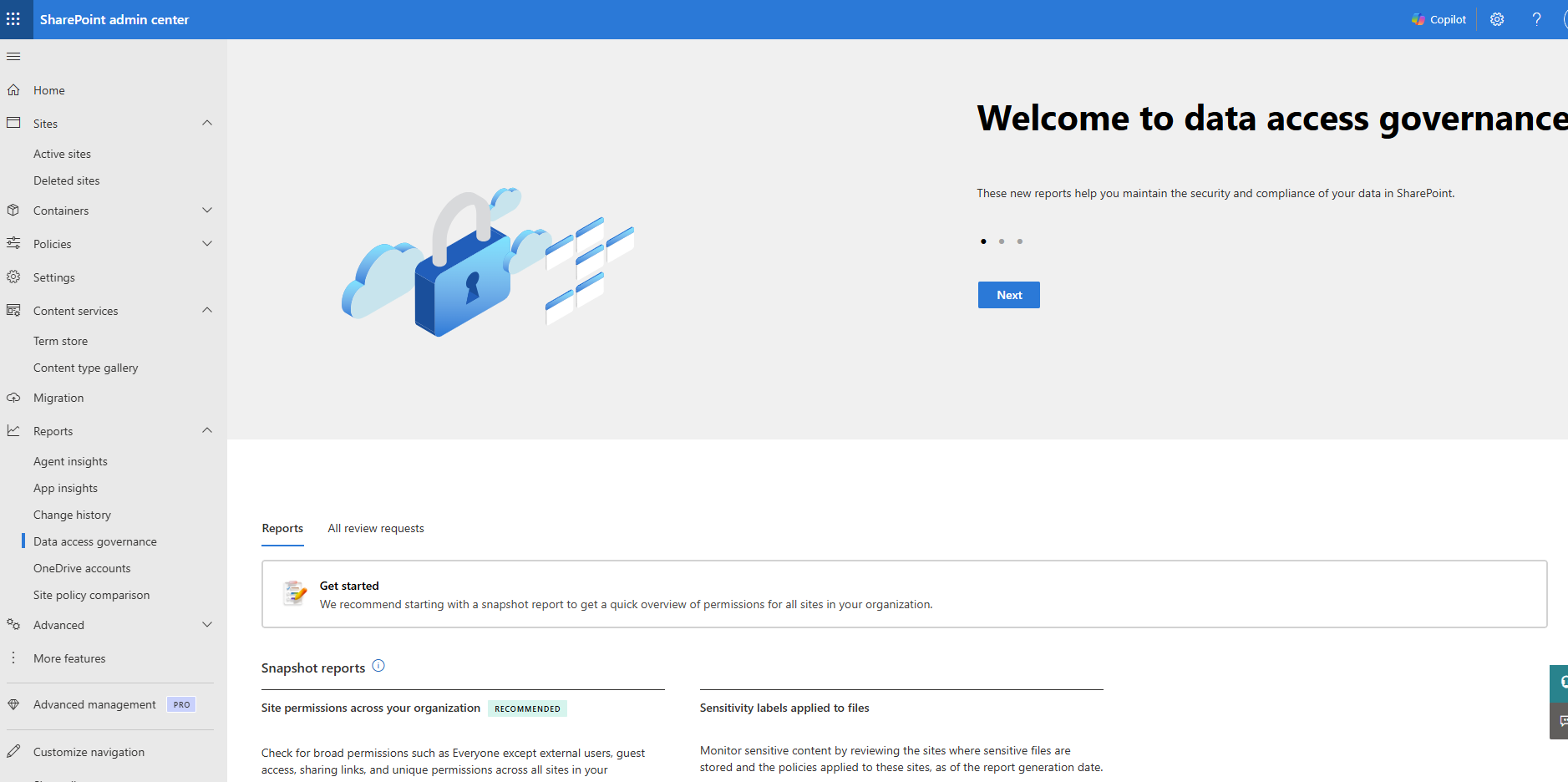Collapse the navigation pane with hamburger icon

13,56
